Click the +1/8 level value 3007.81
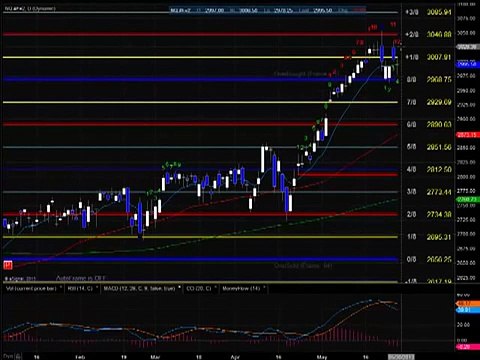The width and height of the screenshot is (480, 360). coord(439,57)
